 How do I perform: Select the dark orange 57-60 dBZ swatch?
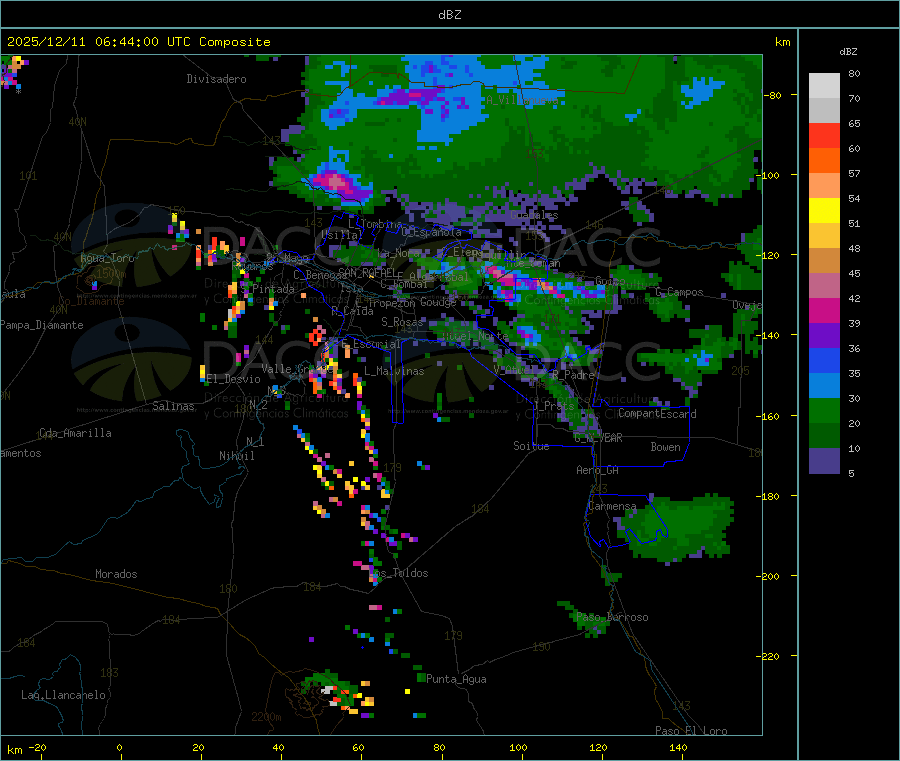click(824, 161)
